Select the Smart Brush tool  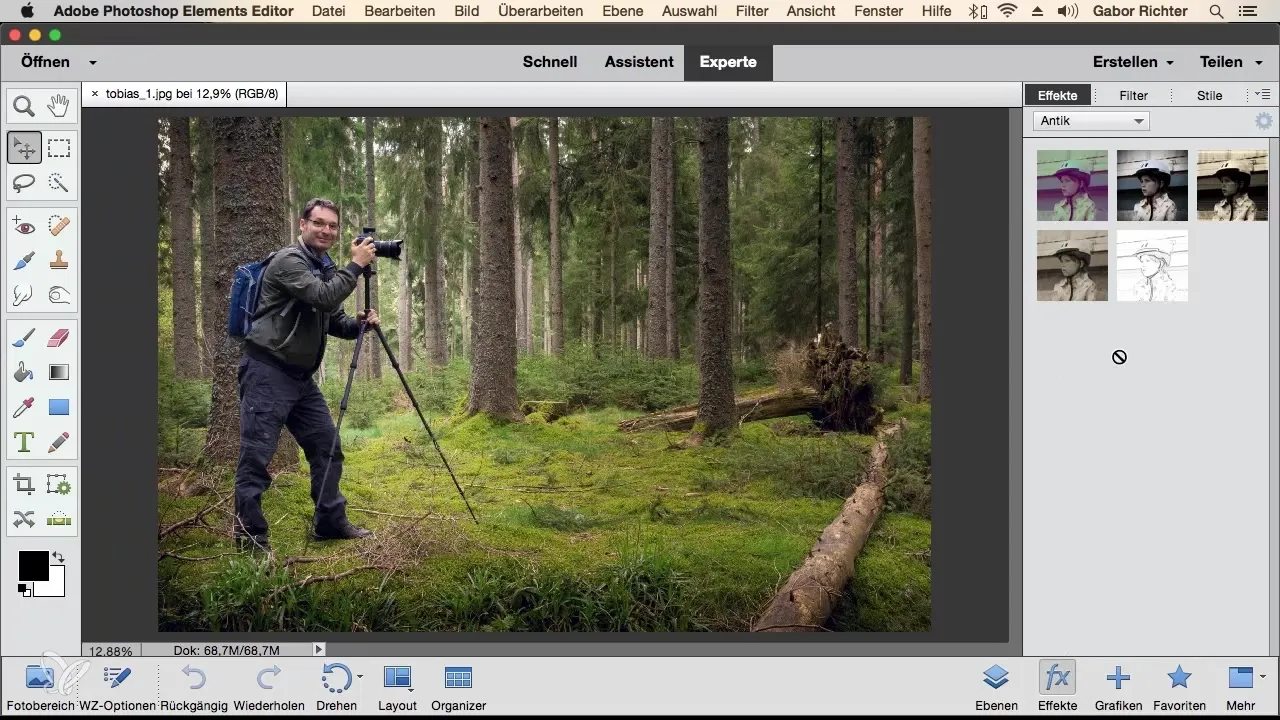tap(24, 260)
